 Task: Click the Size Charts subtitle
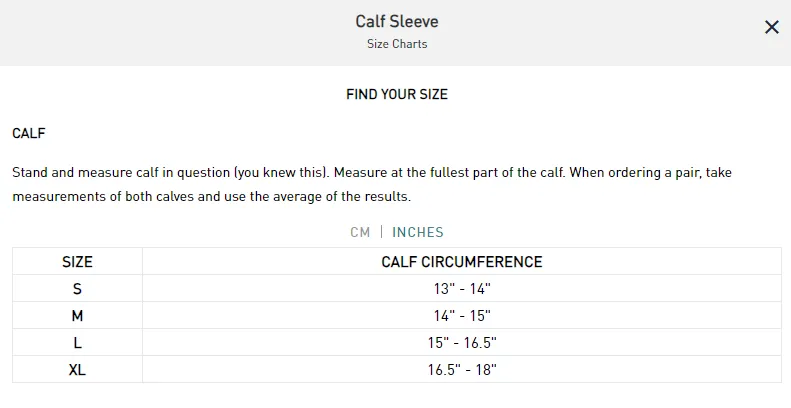point(397,44)
